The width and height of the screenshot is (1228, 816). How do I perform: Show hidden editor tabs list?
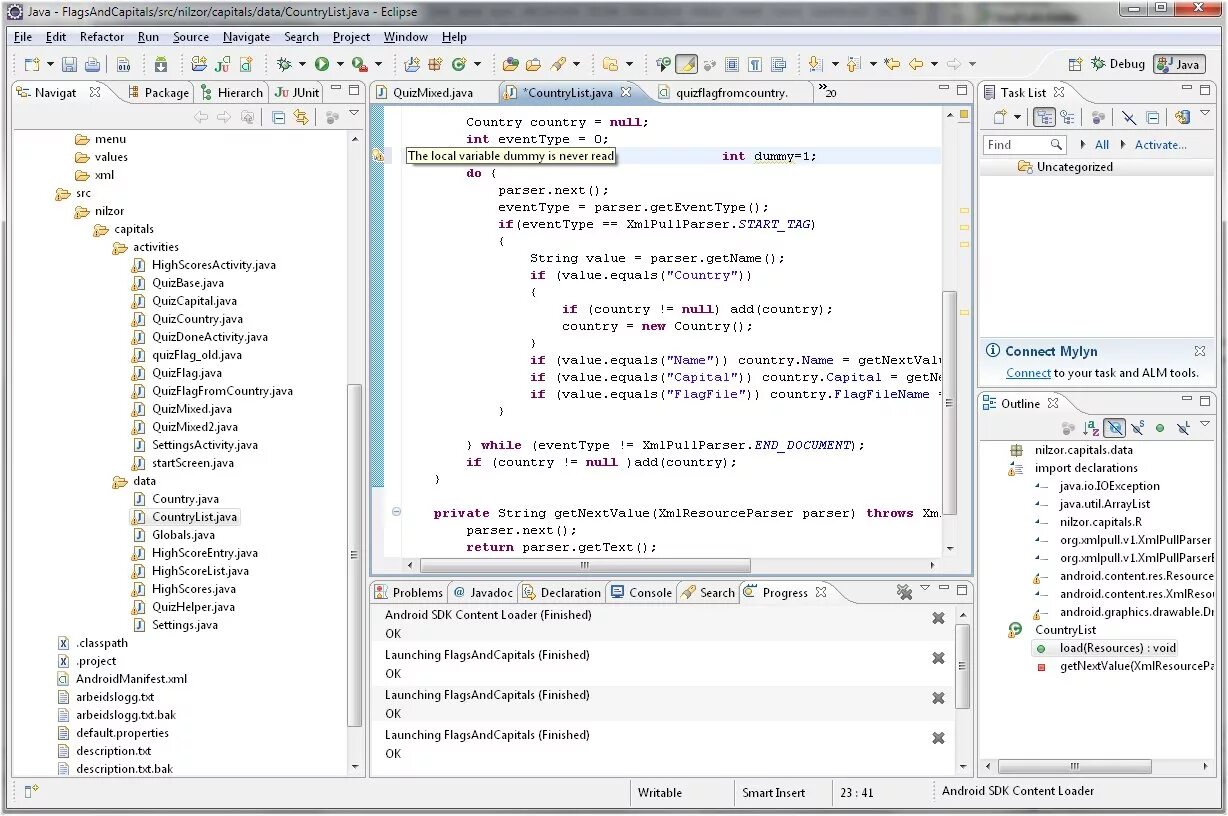tap(828, 92)
